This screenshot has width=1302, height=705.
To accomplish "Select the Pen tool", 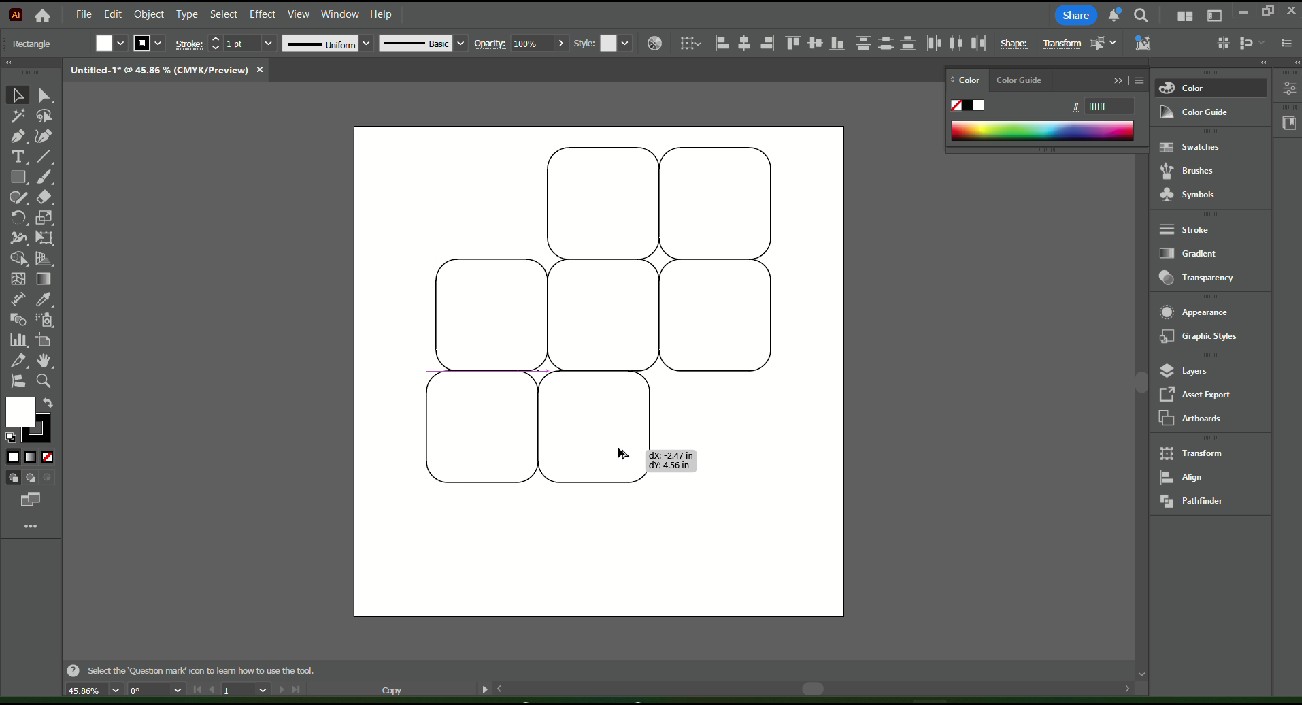I will click(x=18, y=136).
